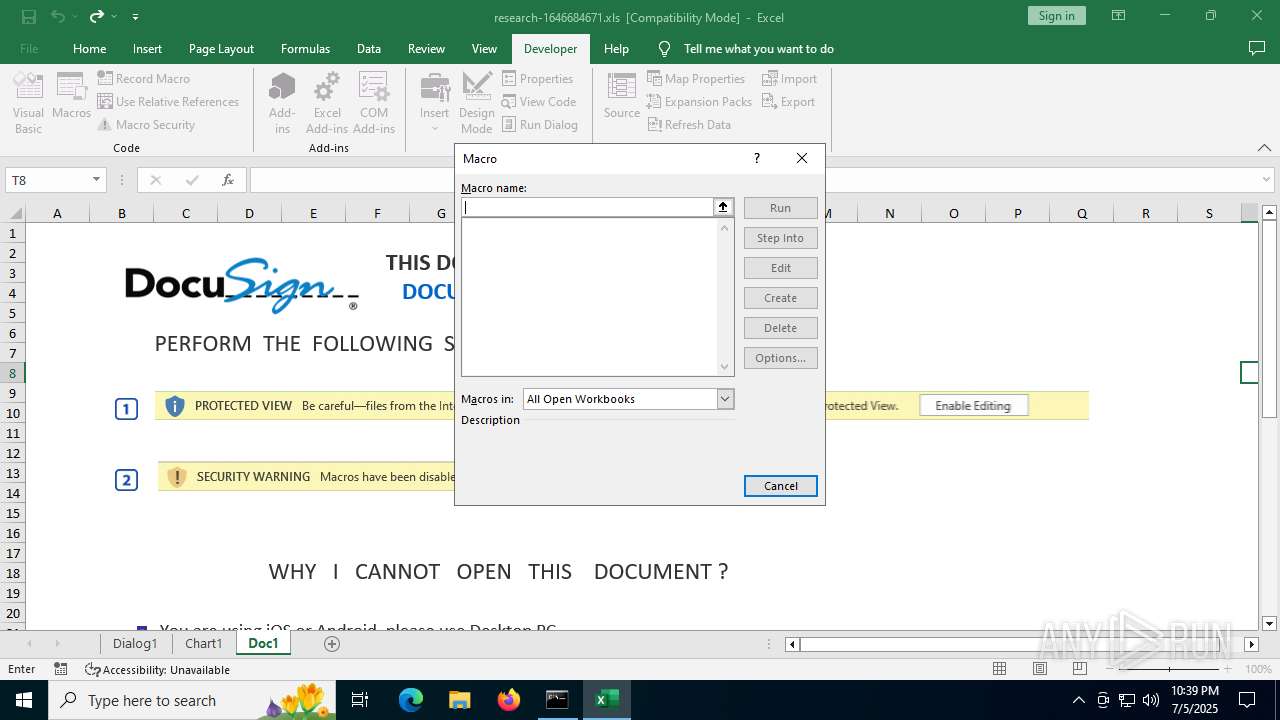The image size is (1280, 720).
Task: Select the Dialog1 sheet tab
Action: coord(135,644)
